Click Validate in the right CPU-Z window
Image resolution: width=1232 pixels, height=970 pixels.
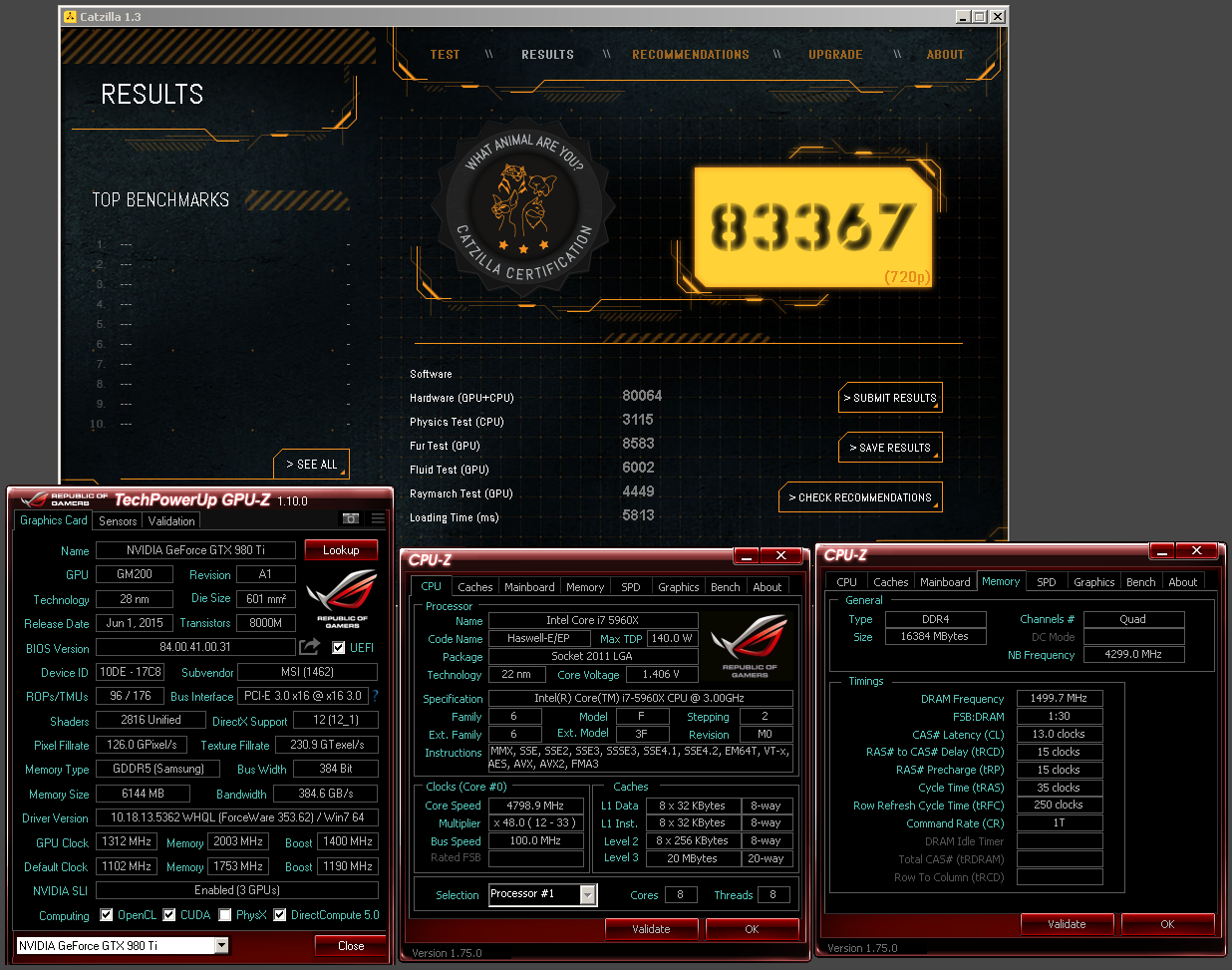[1067, 924]
